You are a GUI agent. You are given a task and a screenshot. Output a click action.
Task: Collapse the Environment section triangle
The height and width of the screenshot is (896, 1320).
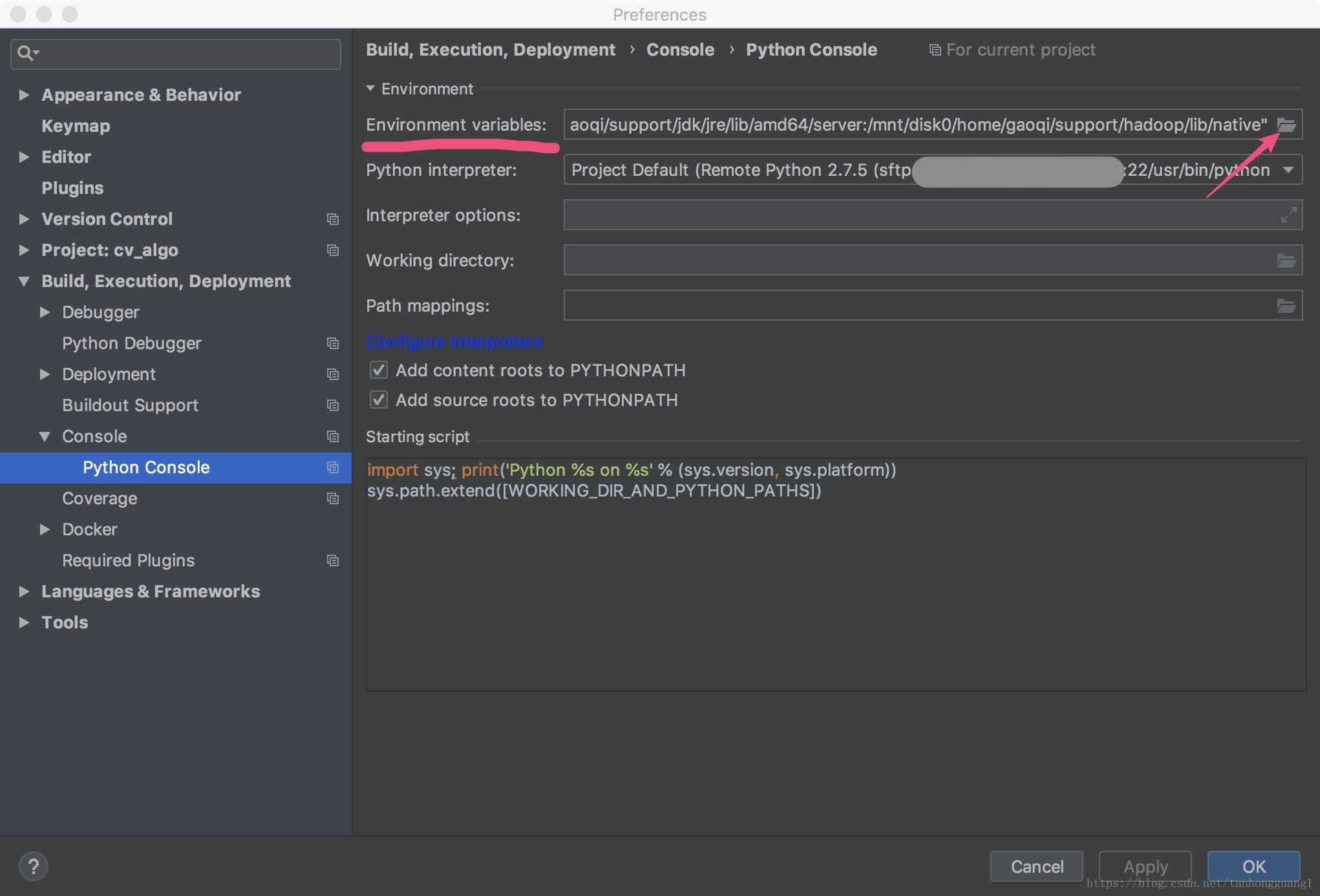pyautogui.click(x=370, y=89)
